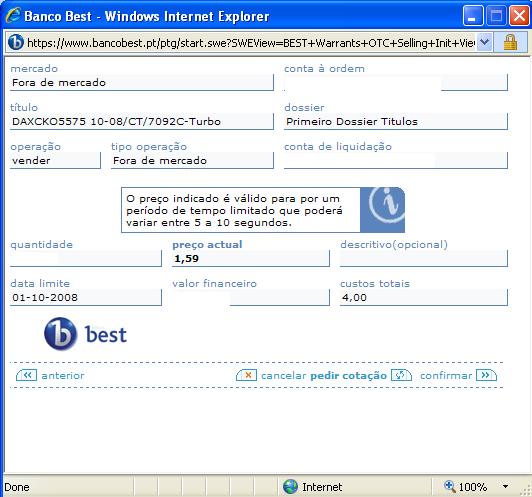The width and height of the screenshot is (532, 497).
Task: Click the Internet Explorer title bar icon
Action: pyautogui.click(x=13, y=15)
